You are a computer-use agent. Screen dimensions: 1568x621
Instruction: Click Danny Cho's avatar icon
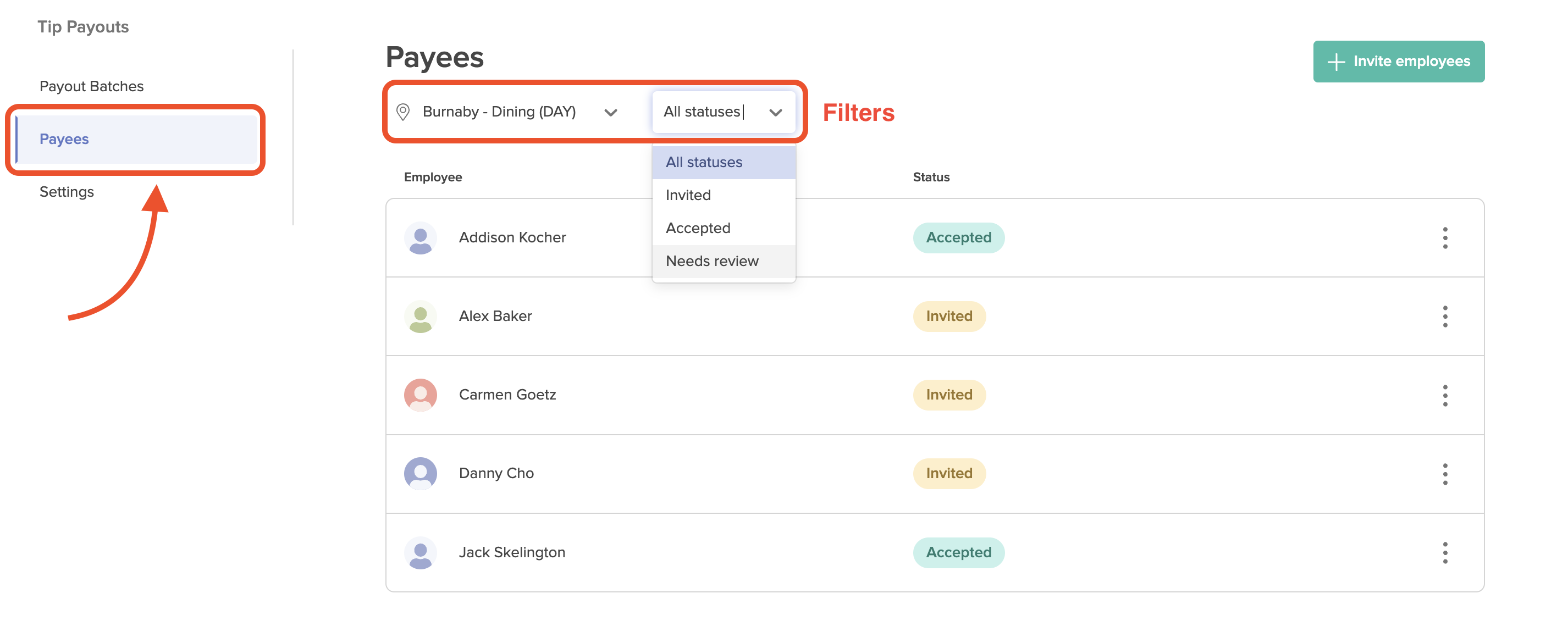420,473
